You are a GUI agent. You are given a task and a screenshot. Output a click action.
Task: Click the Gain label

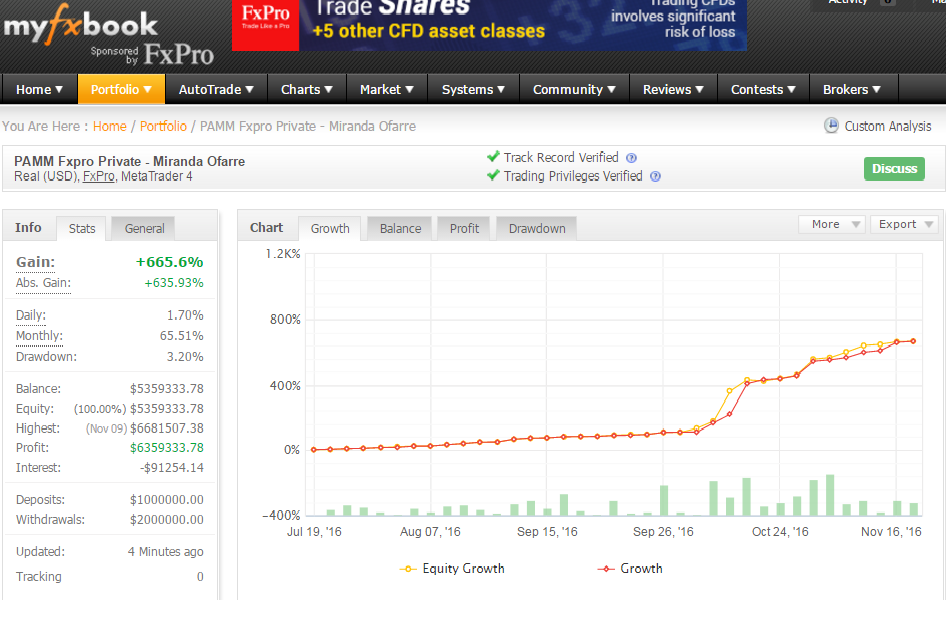click(x=35, y=262)
